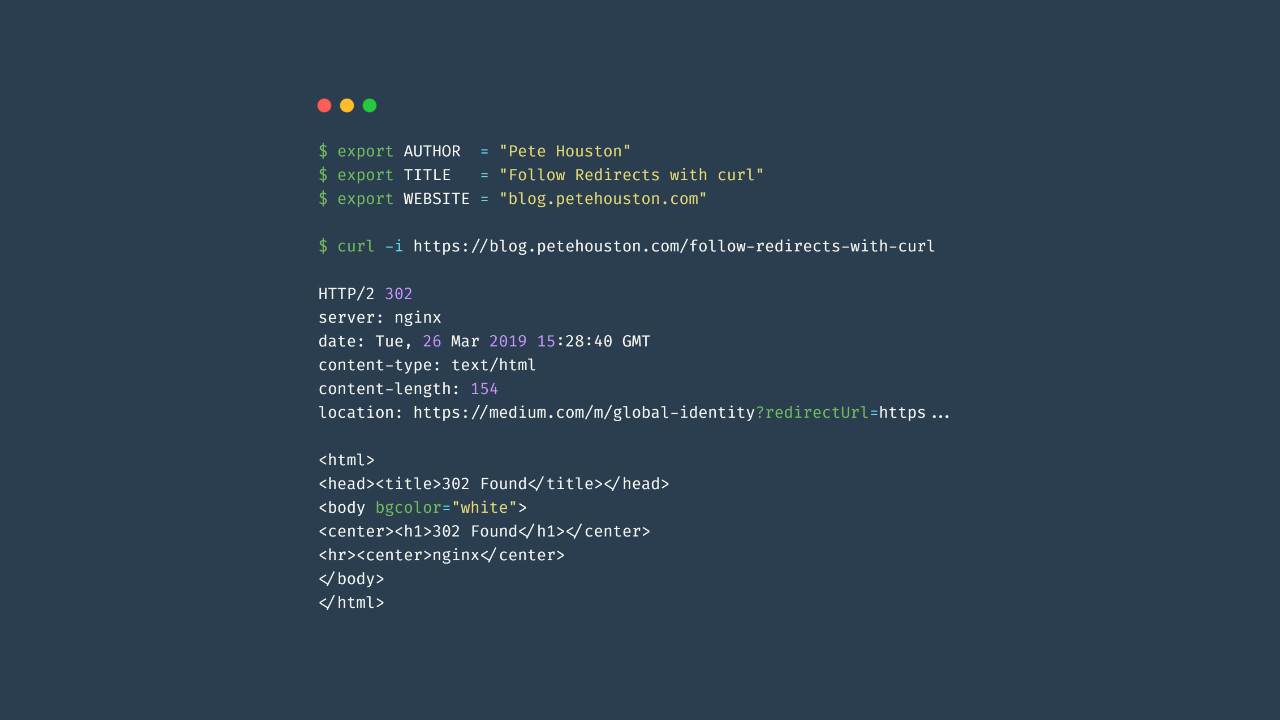Click the blog.petehouston.com curl URL
Viewport: 1280px width, 720px height.
pos(674,246)
